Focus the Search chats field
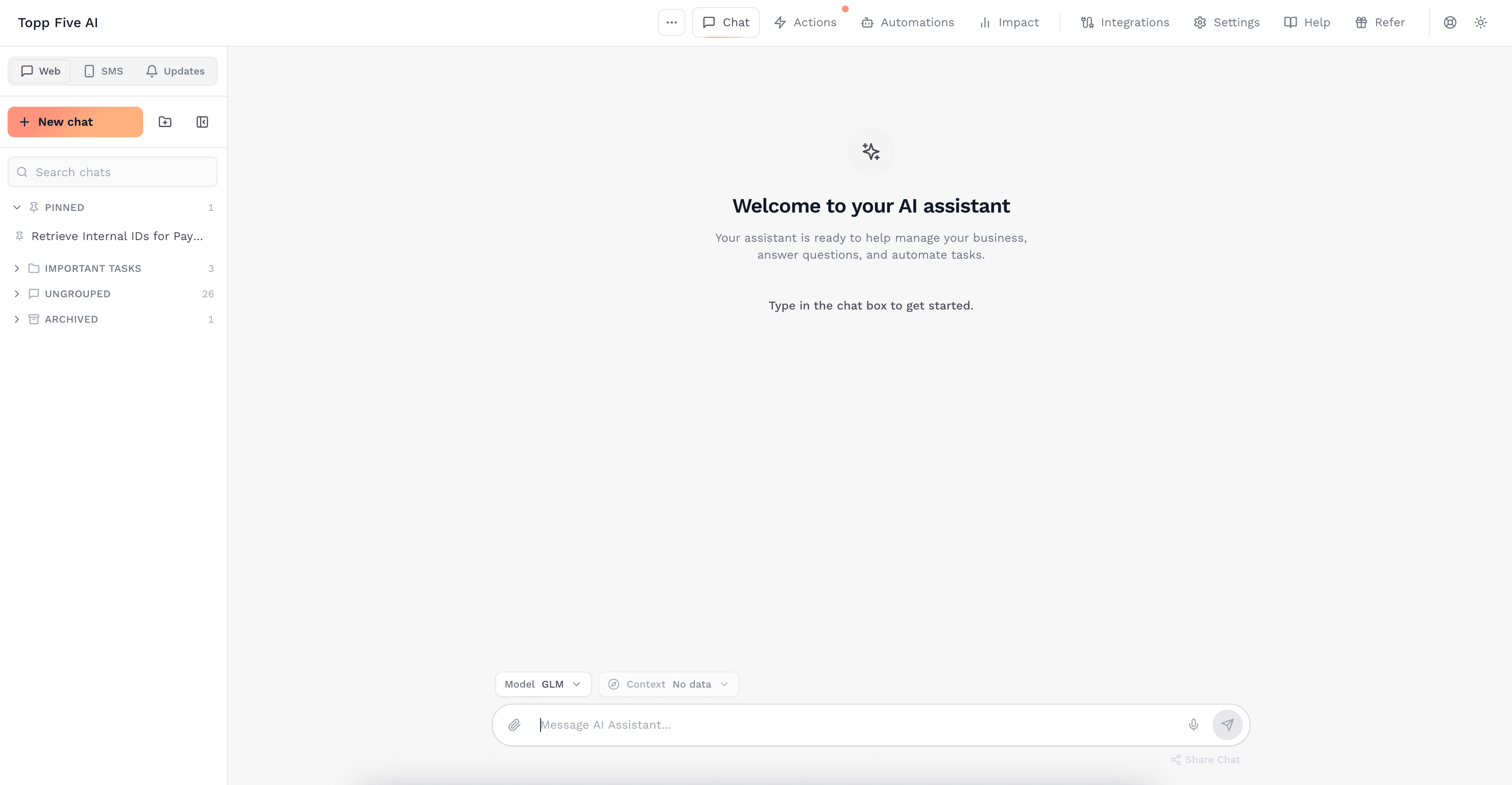1512x785 pixels. pyautogui.click(x=113, y=172)
